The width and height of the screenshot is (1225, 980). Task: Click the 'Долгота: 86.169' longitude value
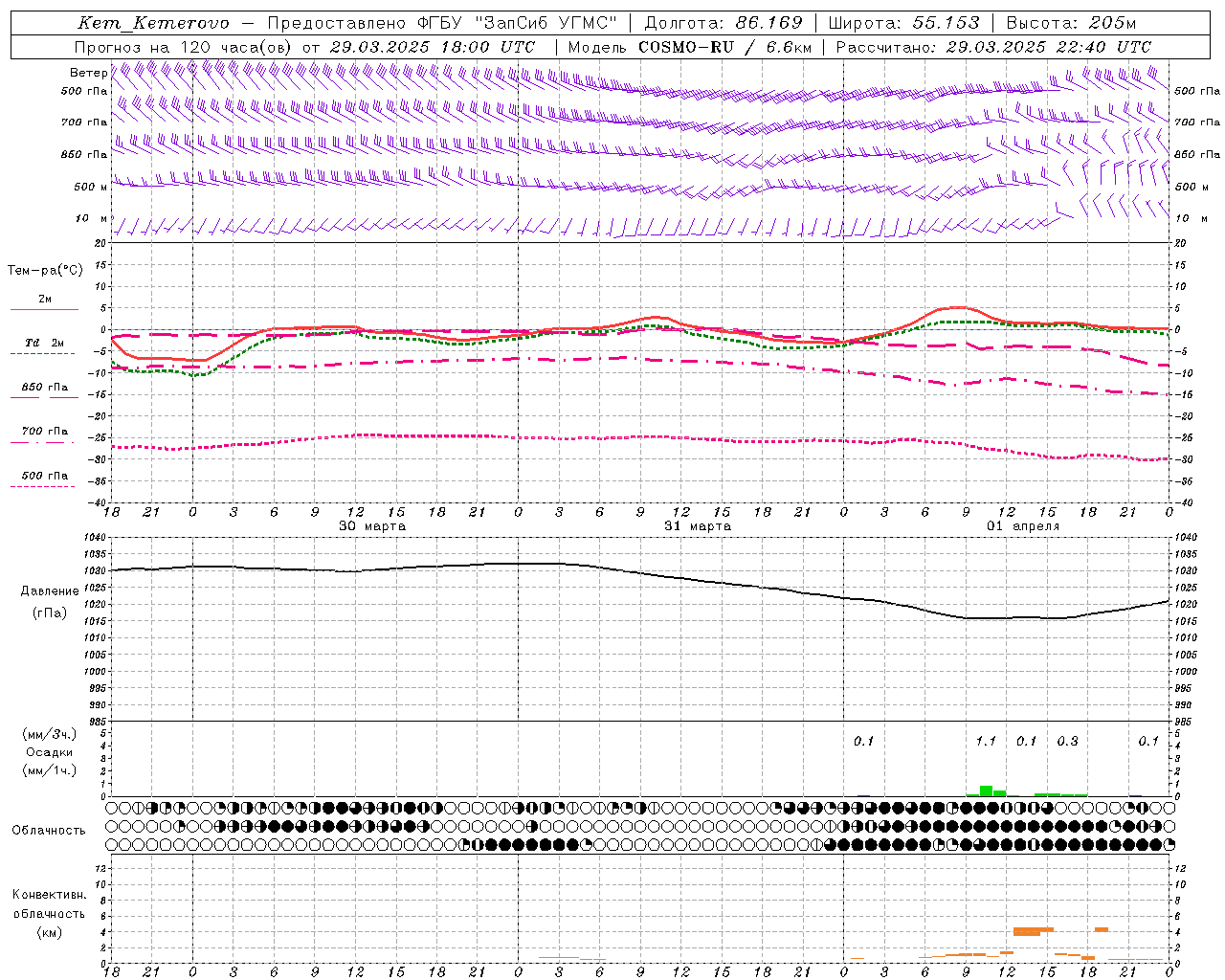point(724,23)
